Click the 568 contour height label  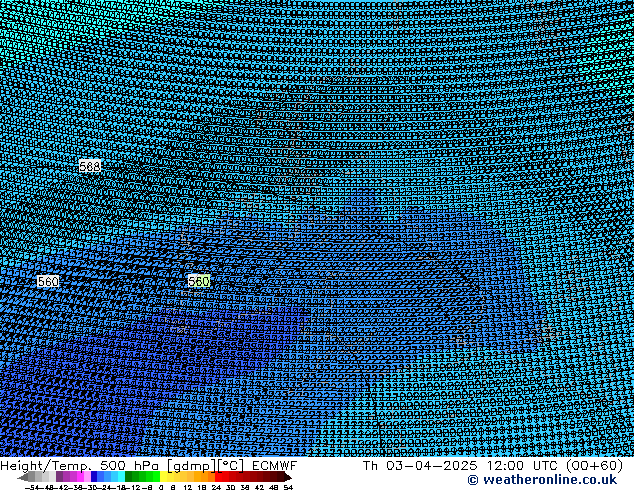click(89, 166)
